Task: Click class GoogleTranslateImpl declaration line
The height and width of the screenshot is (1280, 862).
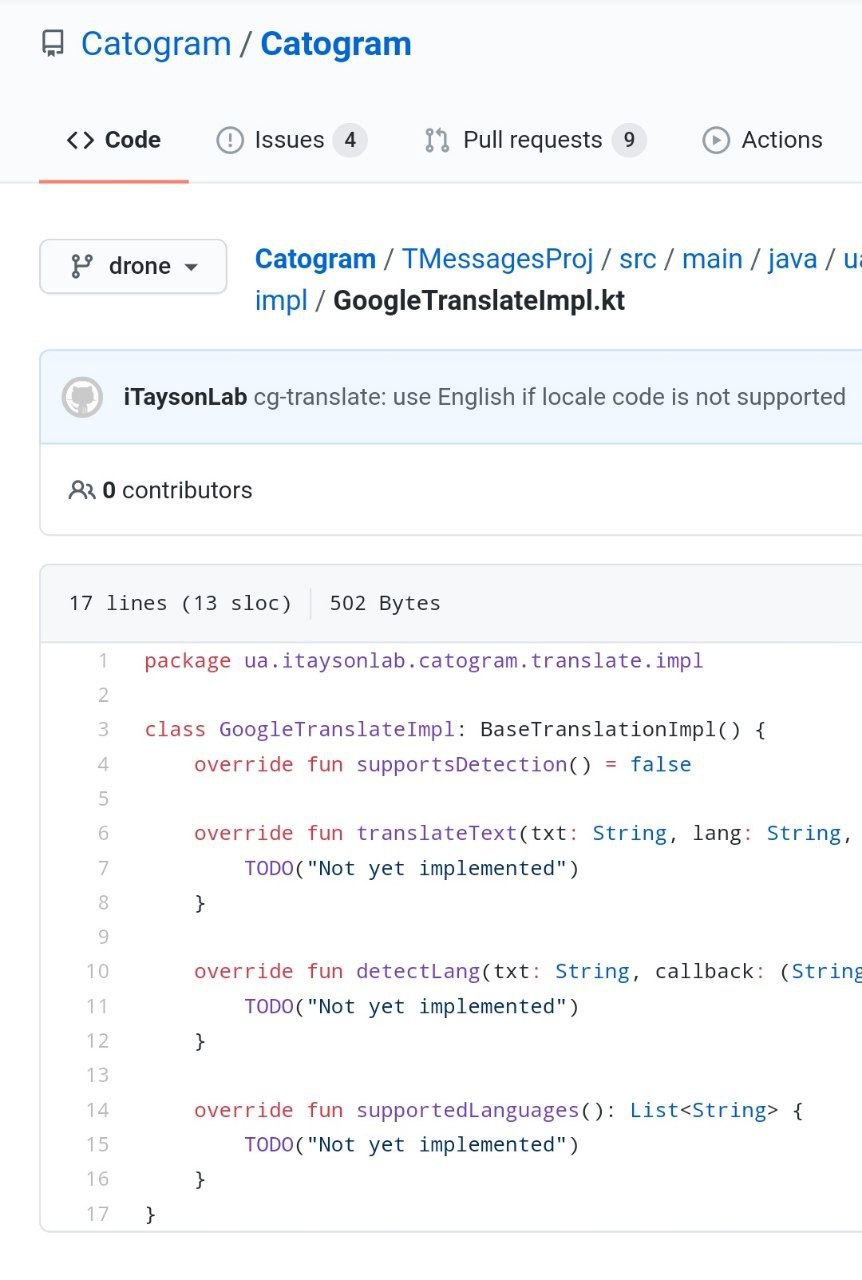Action: [455, 730]
